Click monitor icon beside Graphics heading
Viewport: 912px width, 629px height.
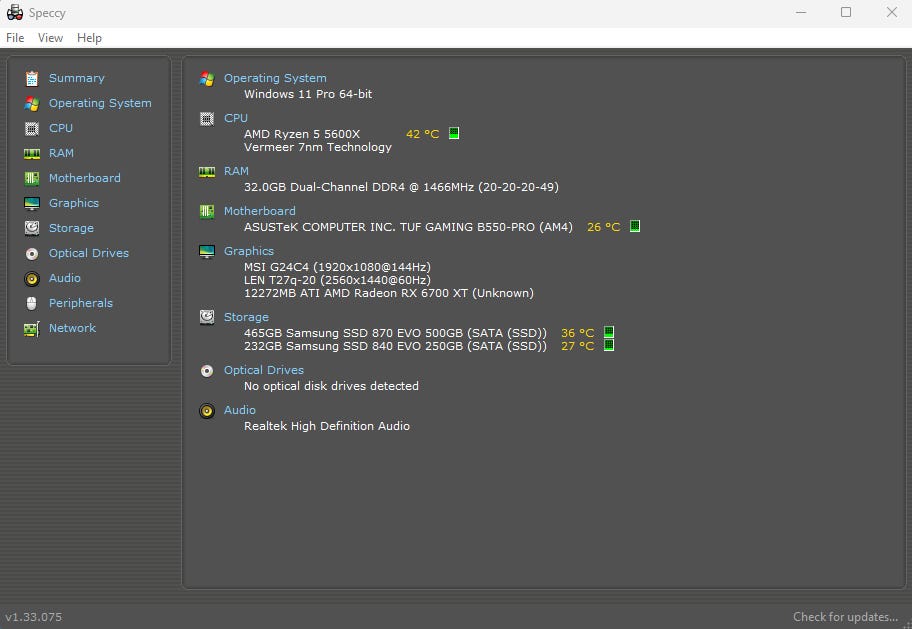tap(207, 251)
